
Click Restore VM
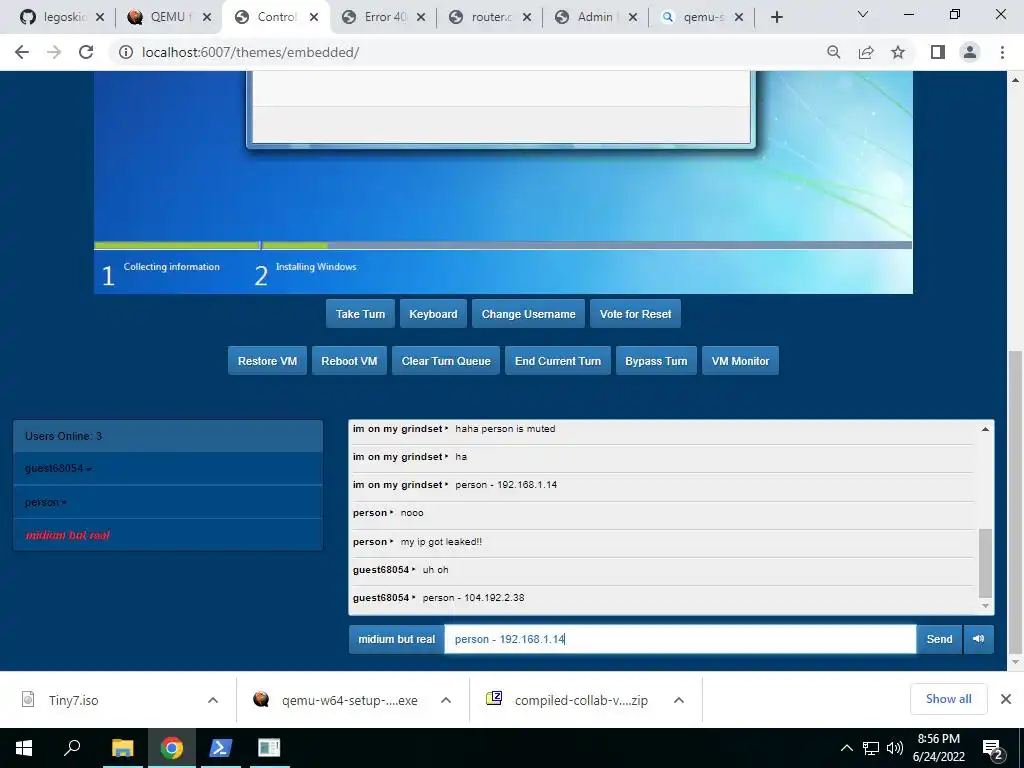click(x=267, y=361)
